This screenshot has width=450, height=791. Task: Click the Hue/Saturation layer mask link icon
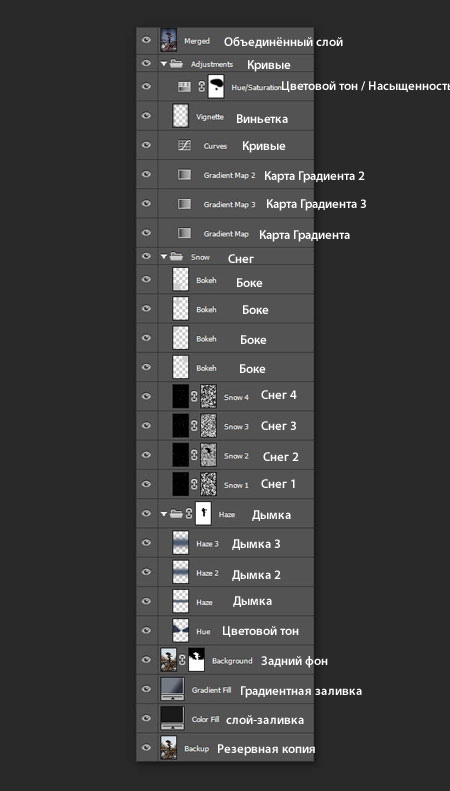pyautogui.click(x=201, y=87)
